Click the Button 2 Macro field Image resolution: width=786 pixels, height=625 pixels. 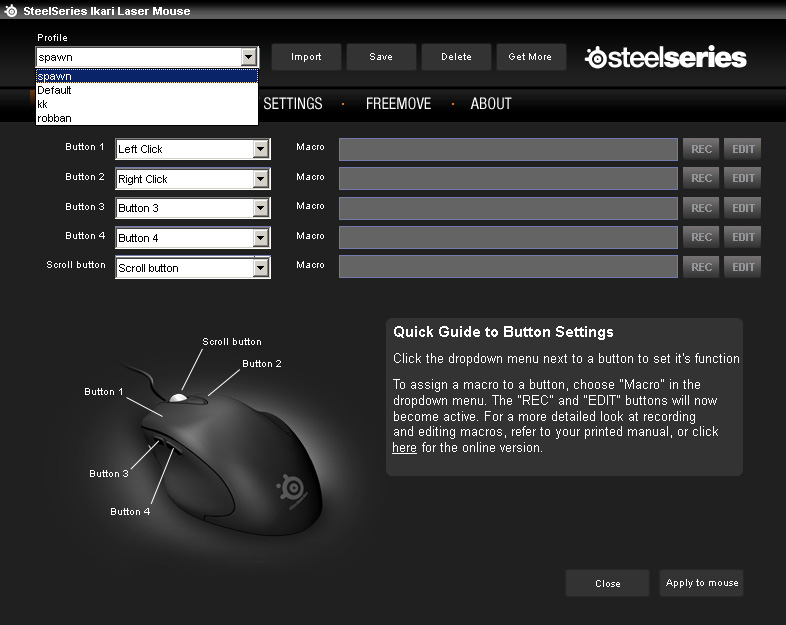point(508,178)
